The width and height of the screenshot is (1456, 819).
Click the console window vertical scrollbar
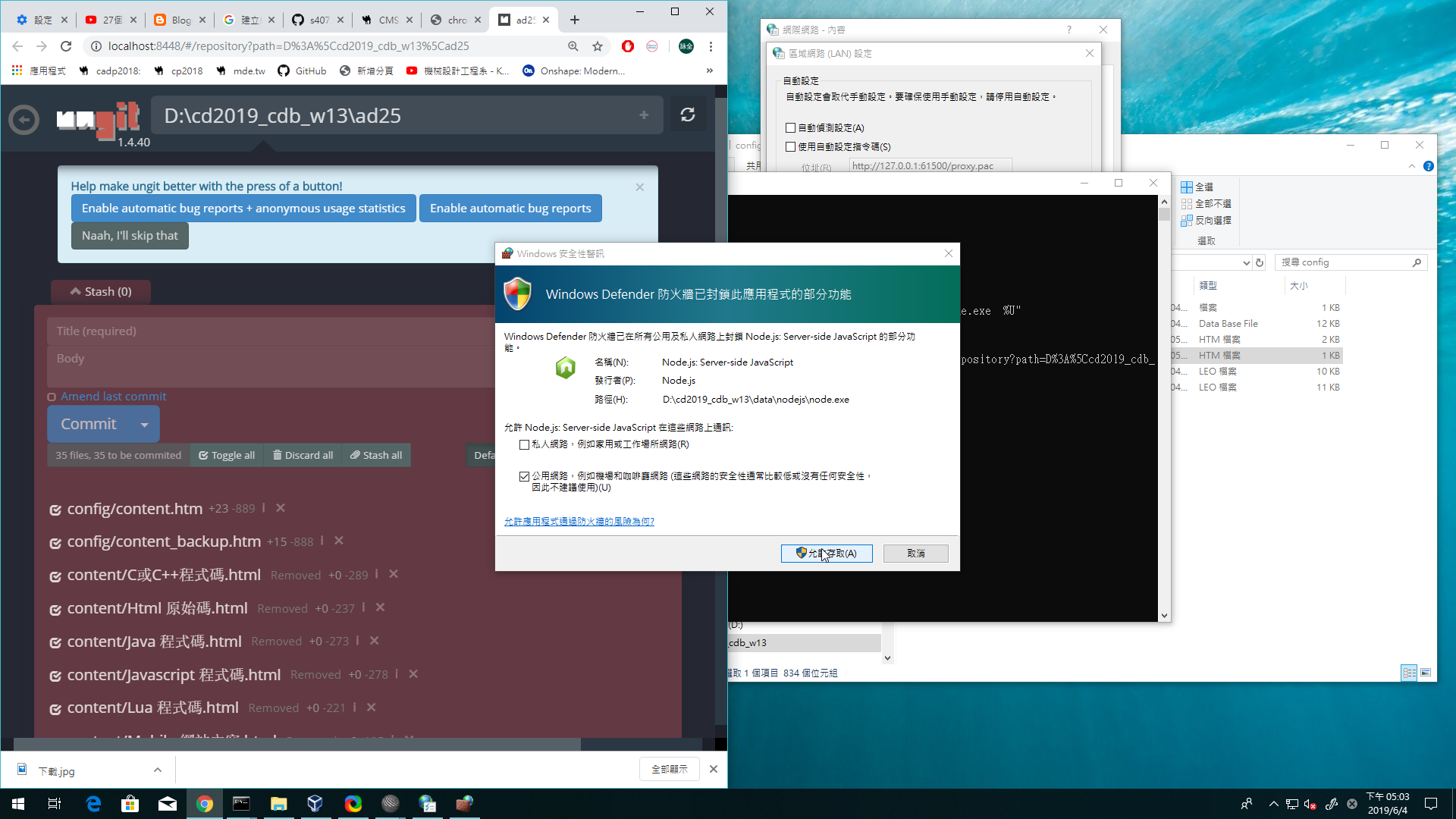click(x=1164, y=409)
